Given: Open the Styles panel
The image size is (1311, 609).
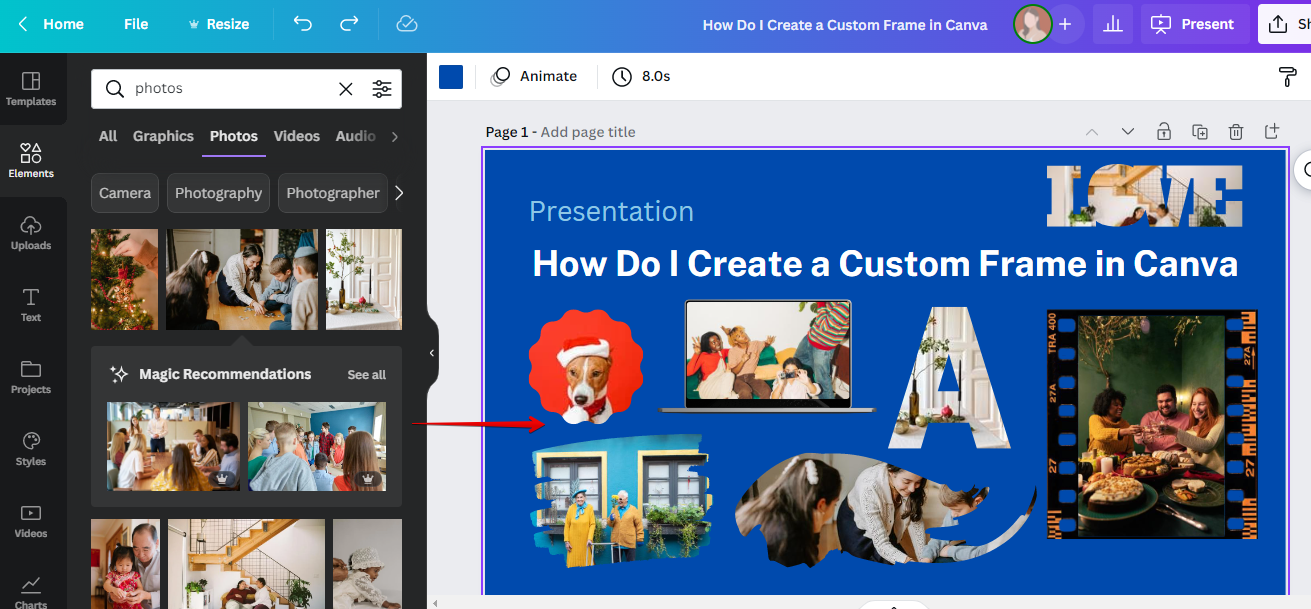Looking at the screenshot, I should (x=31, y=446).
